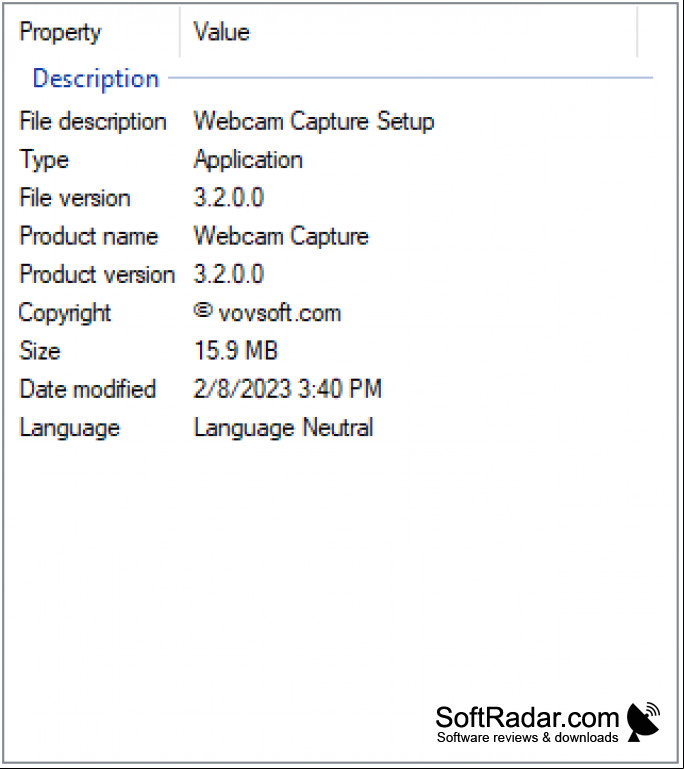This screenshot has height=769, width=684.
Task: Select the 'Application' type value
Action: tap(248, 160)
